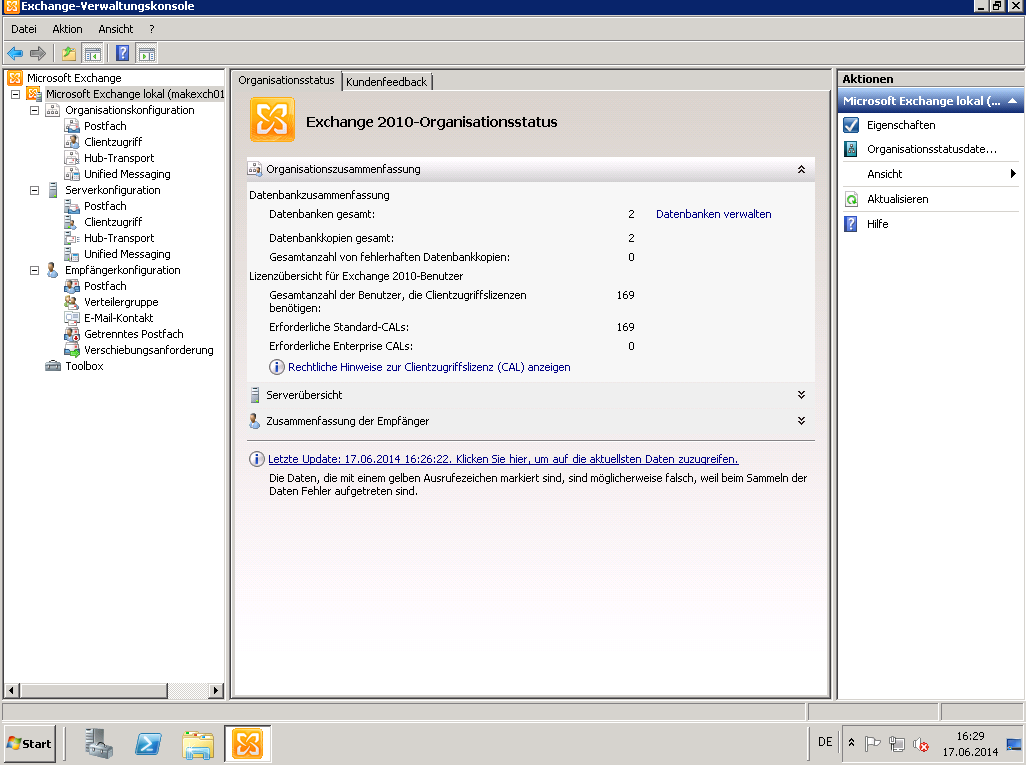Image resolution: width=1026 pixels, height=765 pixels.
Task: Click the E-Mail-Kontakt icon in the tree
Action: (x=72, y=318)
